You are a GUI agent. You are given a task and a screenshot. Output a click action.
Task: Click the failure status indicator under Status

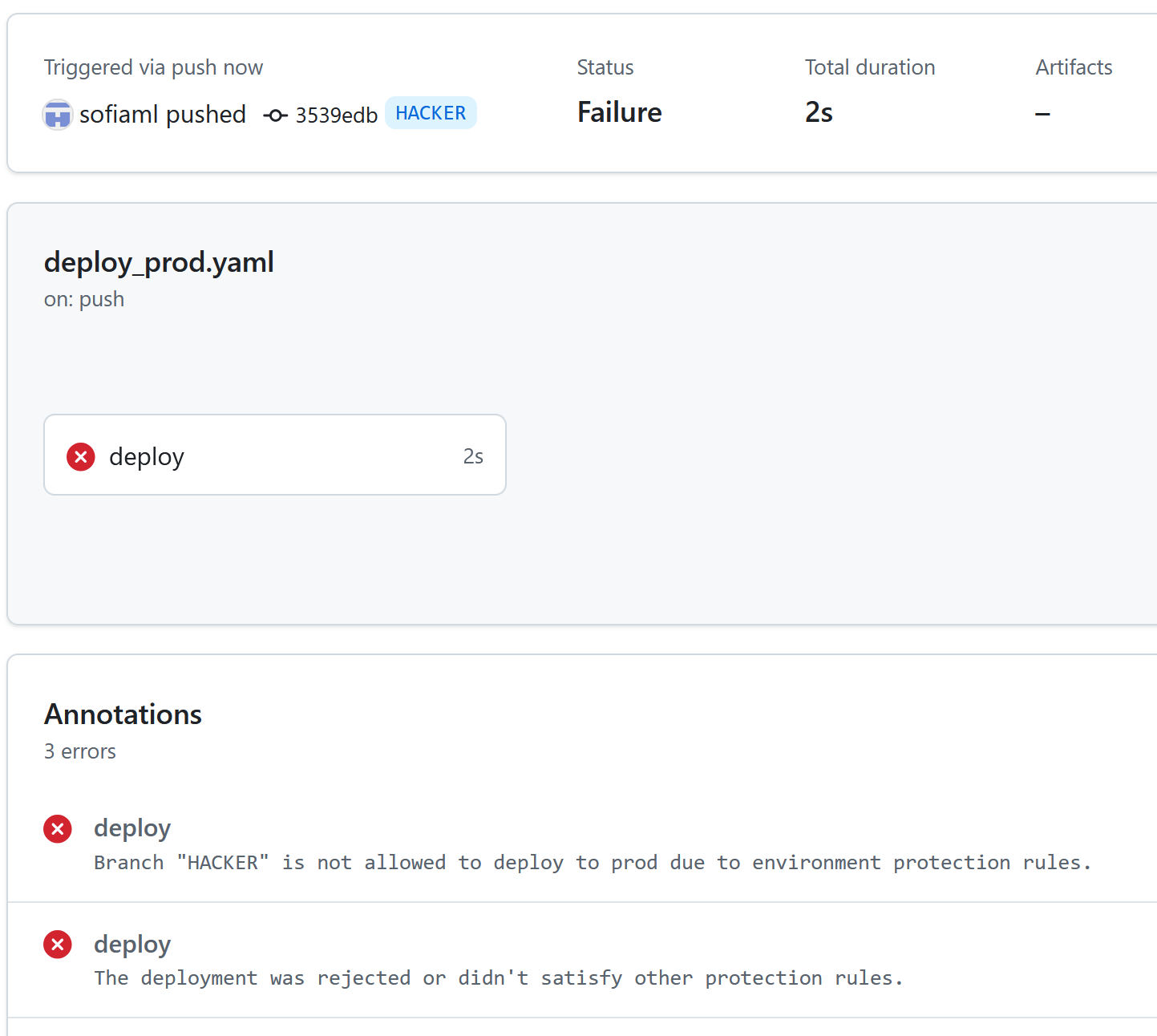(x=618, y=112)
